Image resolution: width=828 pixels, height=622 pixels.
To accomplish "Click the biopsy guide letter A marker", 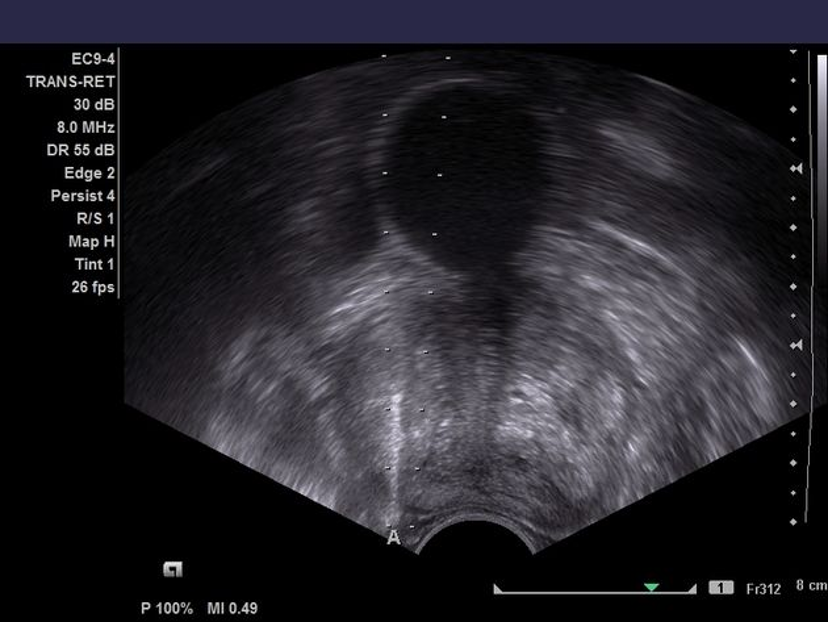I will (x=394, y=538).
